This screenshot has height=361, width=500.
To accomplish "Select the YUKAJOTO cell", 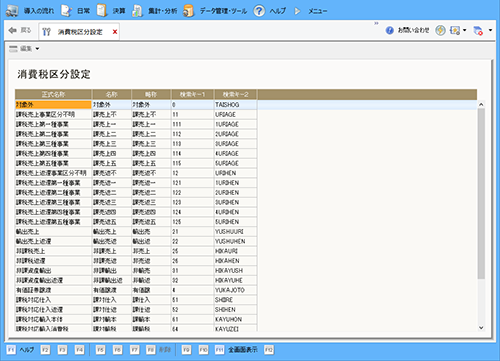I will point(235,290).
